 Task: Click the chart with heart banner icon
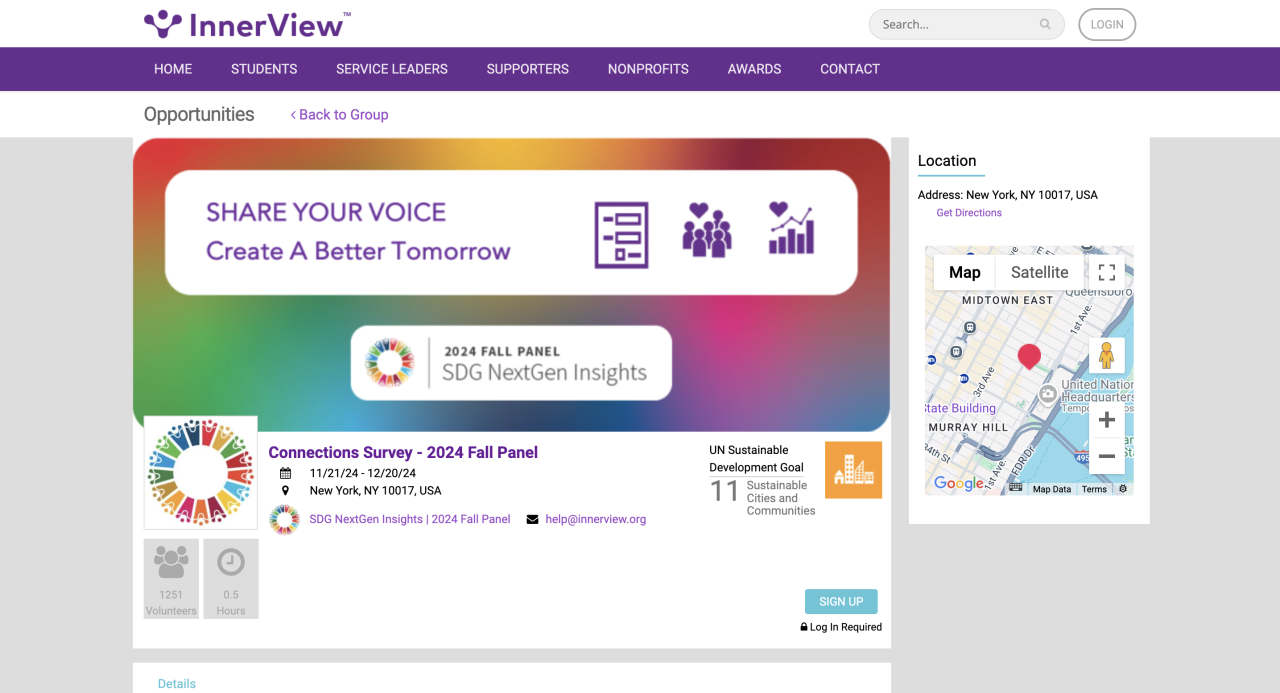[791, 228]
